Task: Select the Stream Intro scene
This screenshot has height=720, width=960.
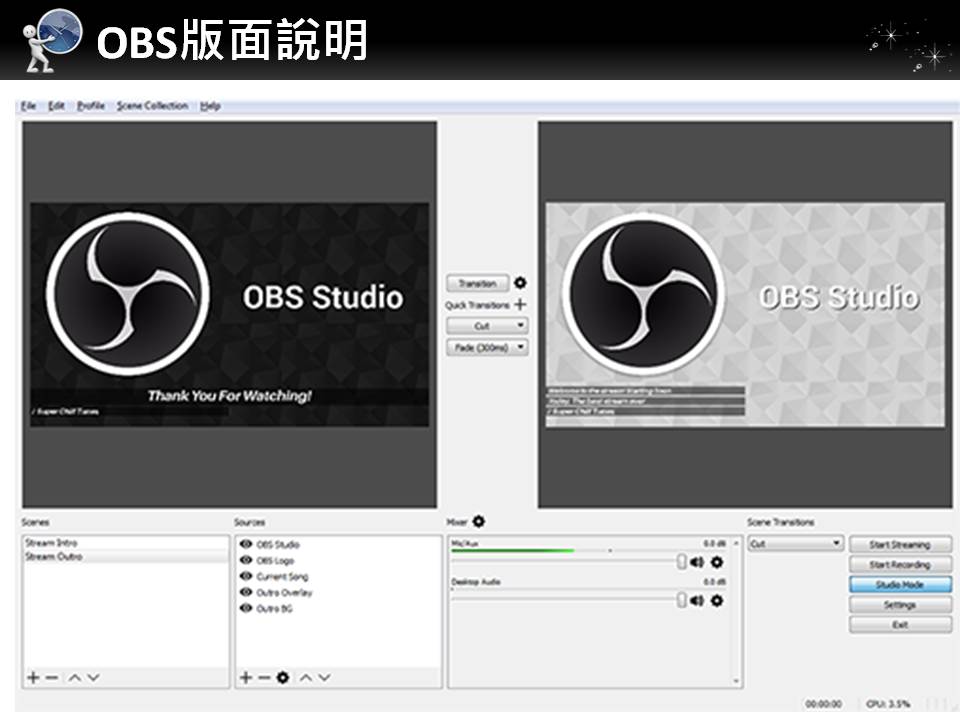Action: pyautogui.click(x=125, y=543)
